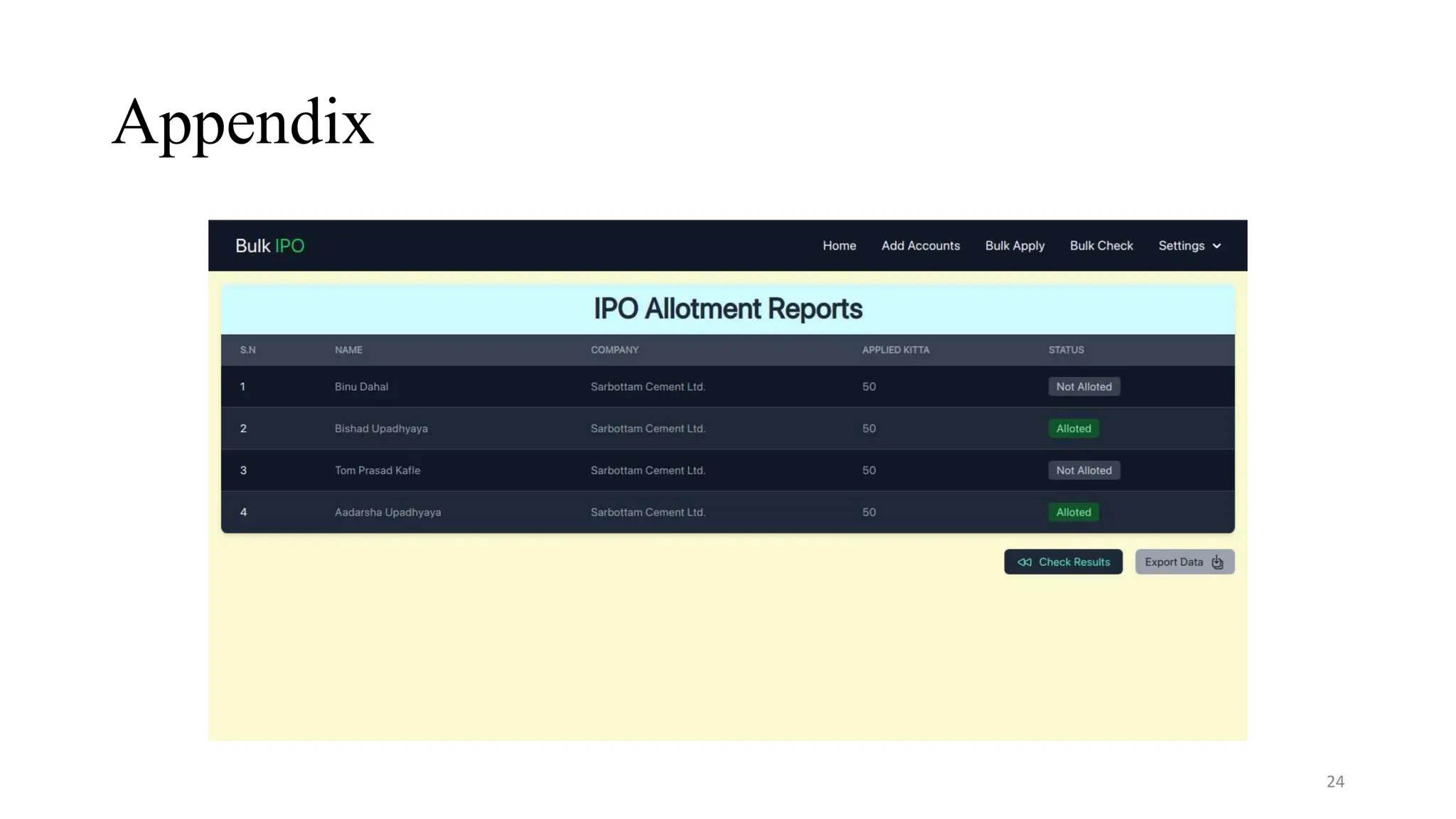This screenshot has width=1456, height=819.
Task: Click the STATUS column header
Action: pos(1066,350)
